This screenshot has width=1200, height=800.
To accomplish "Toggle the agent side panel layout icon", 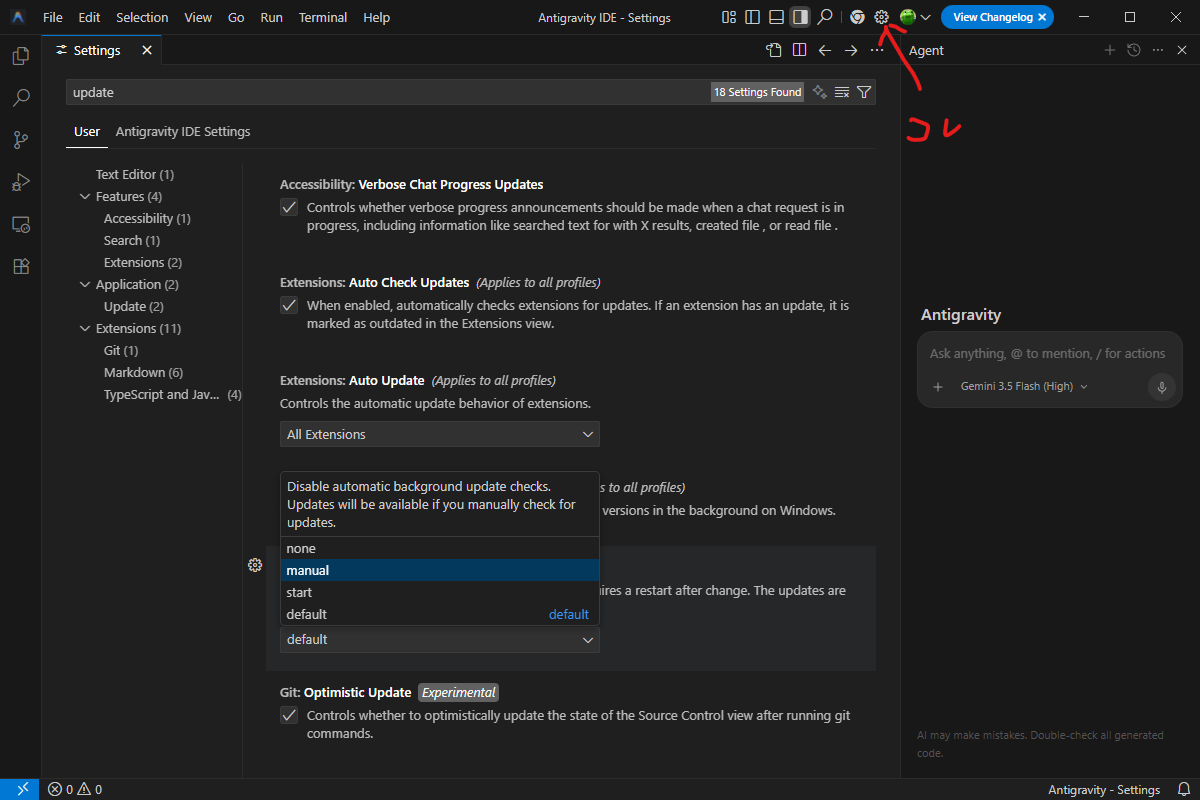I will [799, 17].
